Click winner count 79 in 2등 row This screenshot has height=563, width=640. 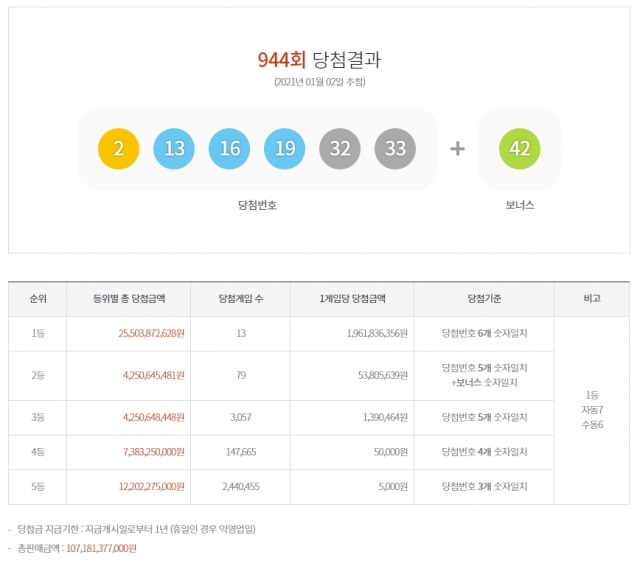pos(241,375)
